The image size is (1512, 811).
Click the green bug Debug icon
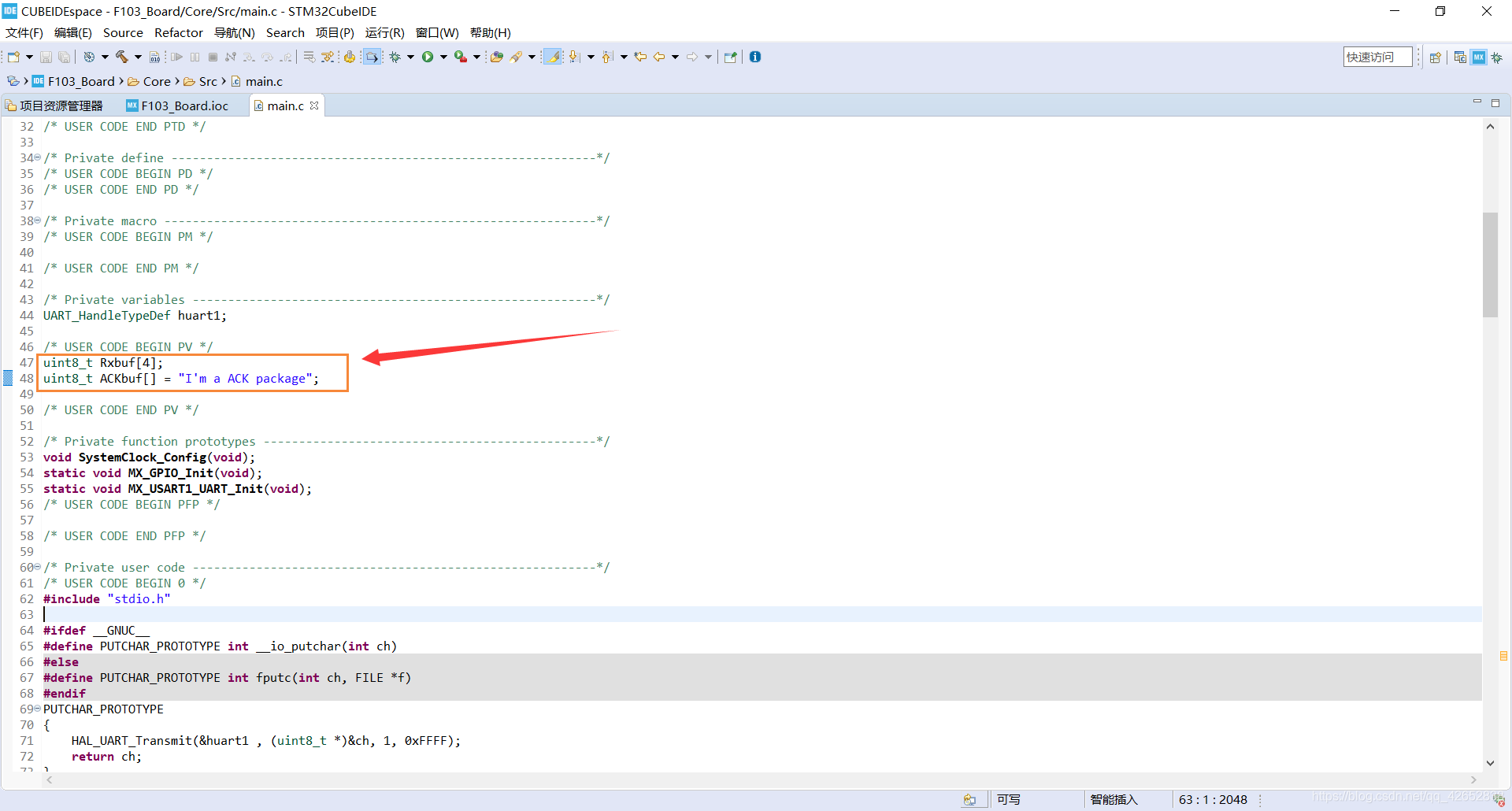tap(395, 57)
